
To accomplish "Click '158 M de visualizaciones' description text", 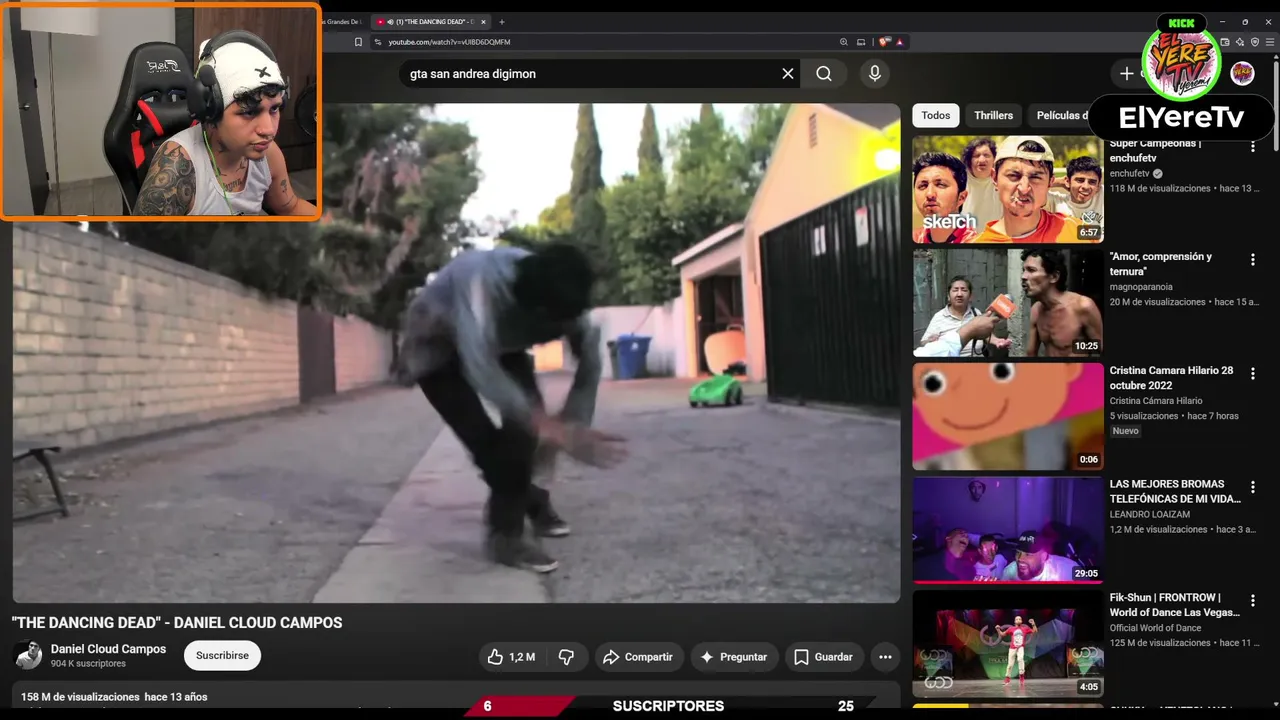I will (80, 697).
